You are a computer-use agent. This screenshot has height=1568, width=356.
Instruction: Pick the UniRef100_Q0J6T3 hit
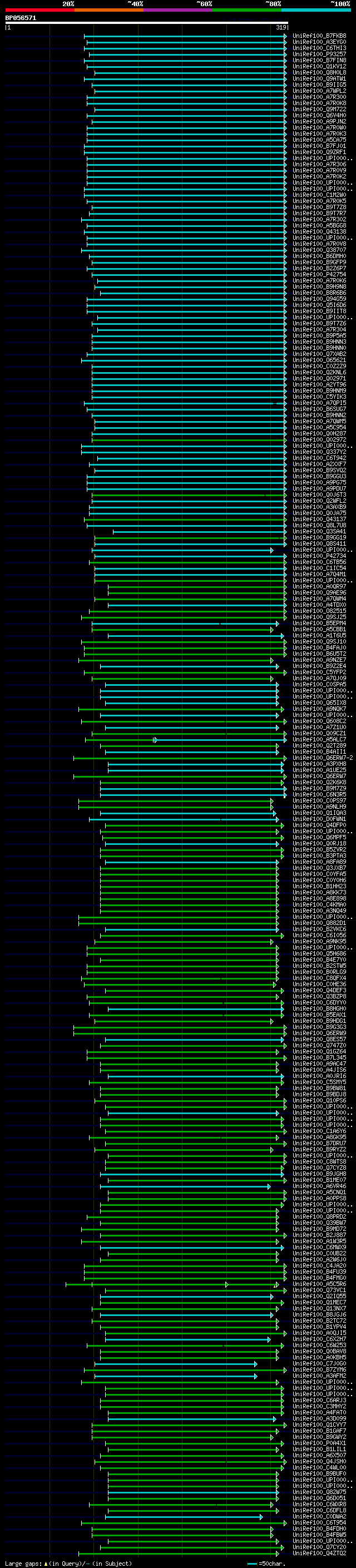(319, 495)
